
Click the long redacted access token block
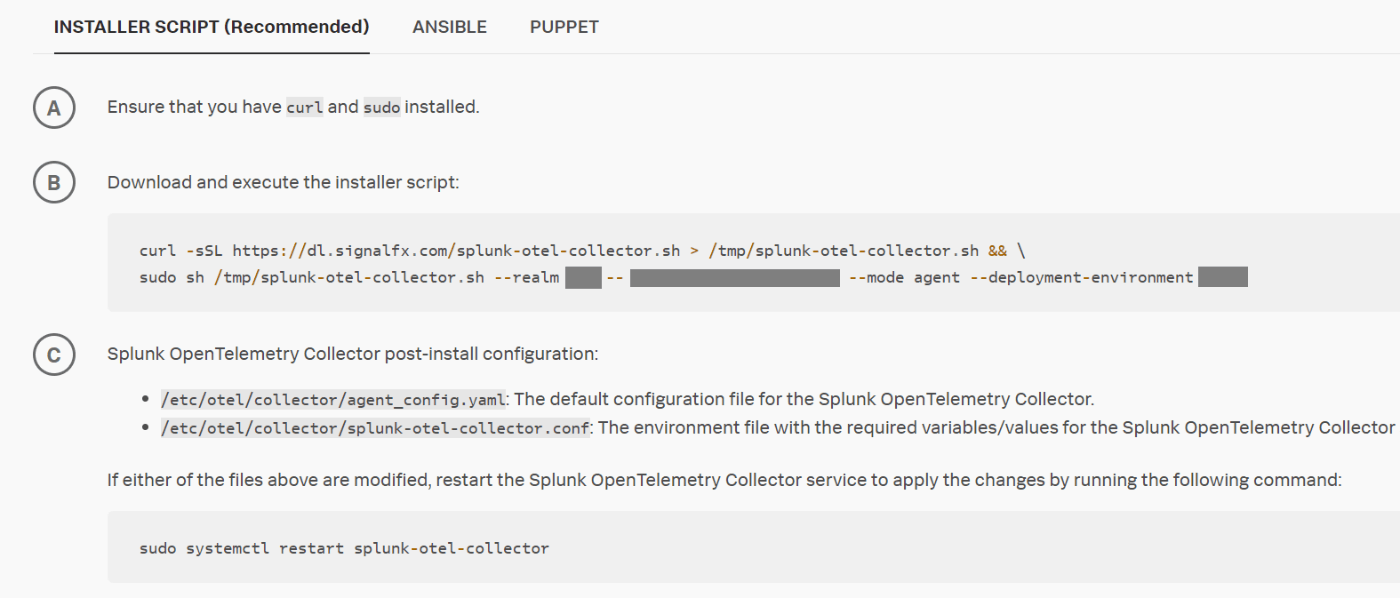[734, 277]
